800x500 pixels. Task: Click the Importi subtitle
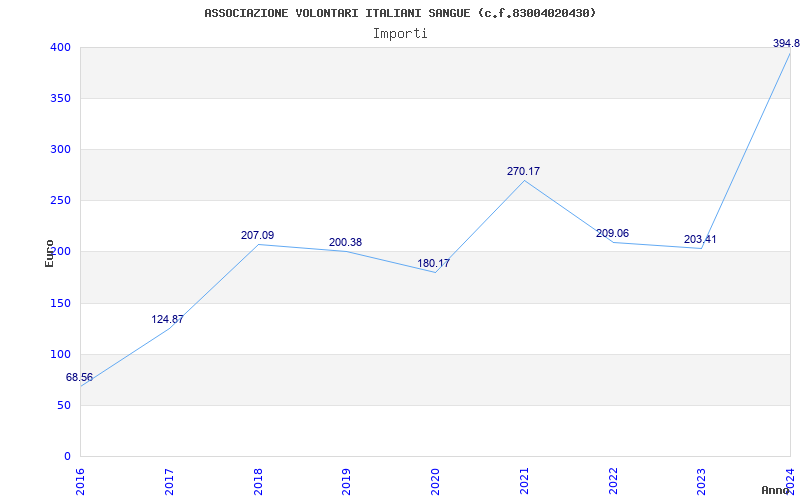(x=400, y=34)
